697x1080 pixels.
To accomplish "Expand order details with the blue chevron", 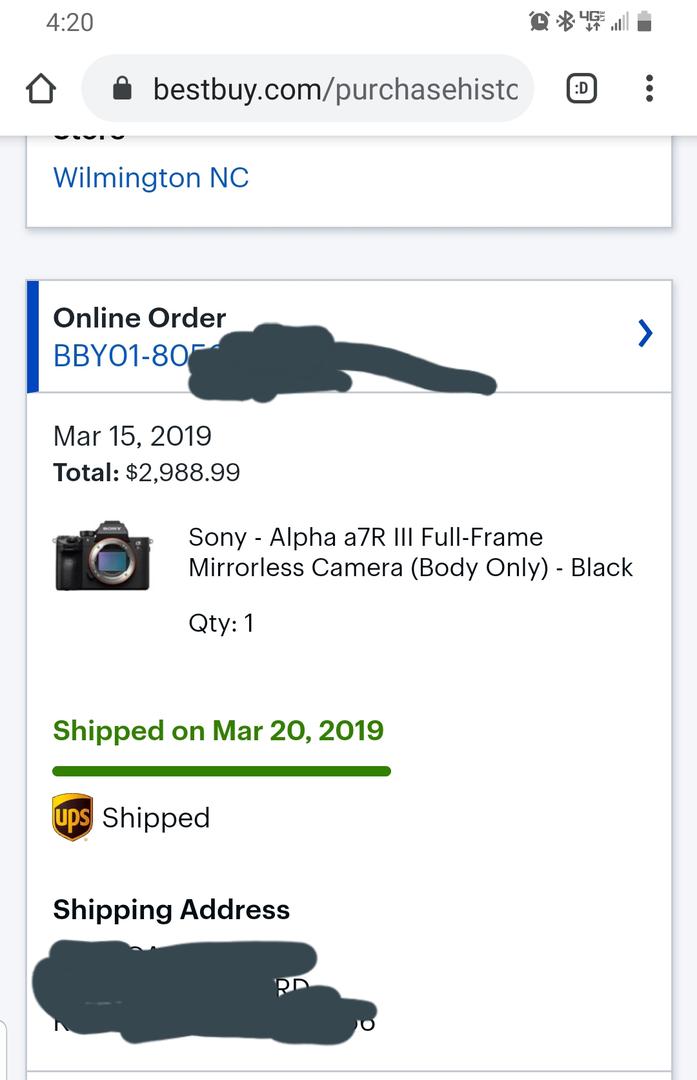I will pyautogui.click(x=645, y=333).
